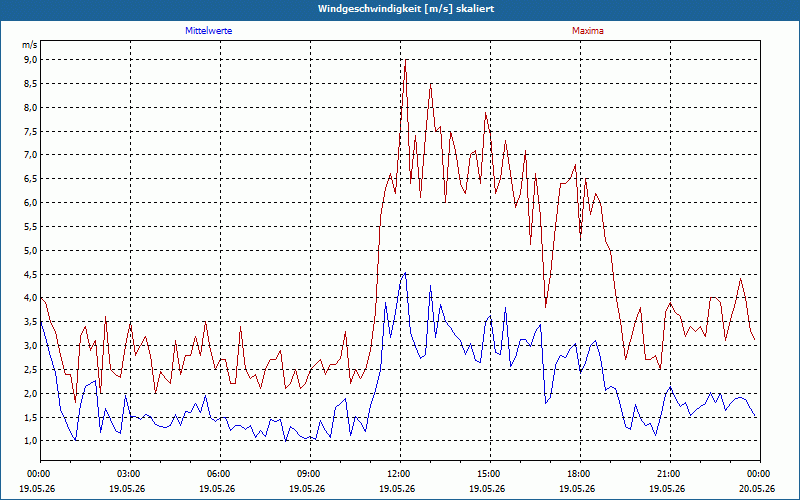Screen dimensions: 800x500
Task: Click the 06:00 time axis label
Action: click(220, 474)
